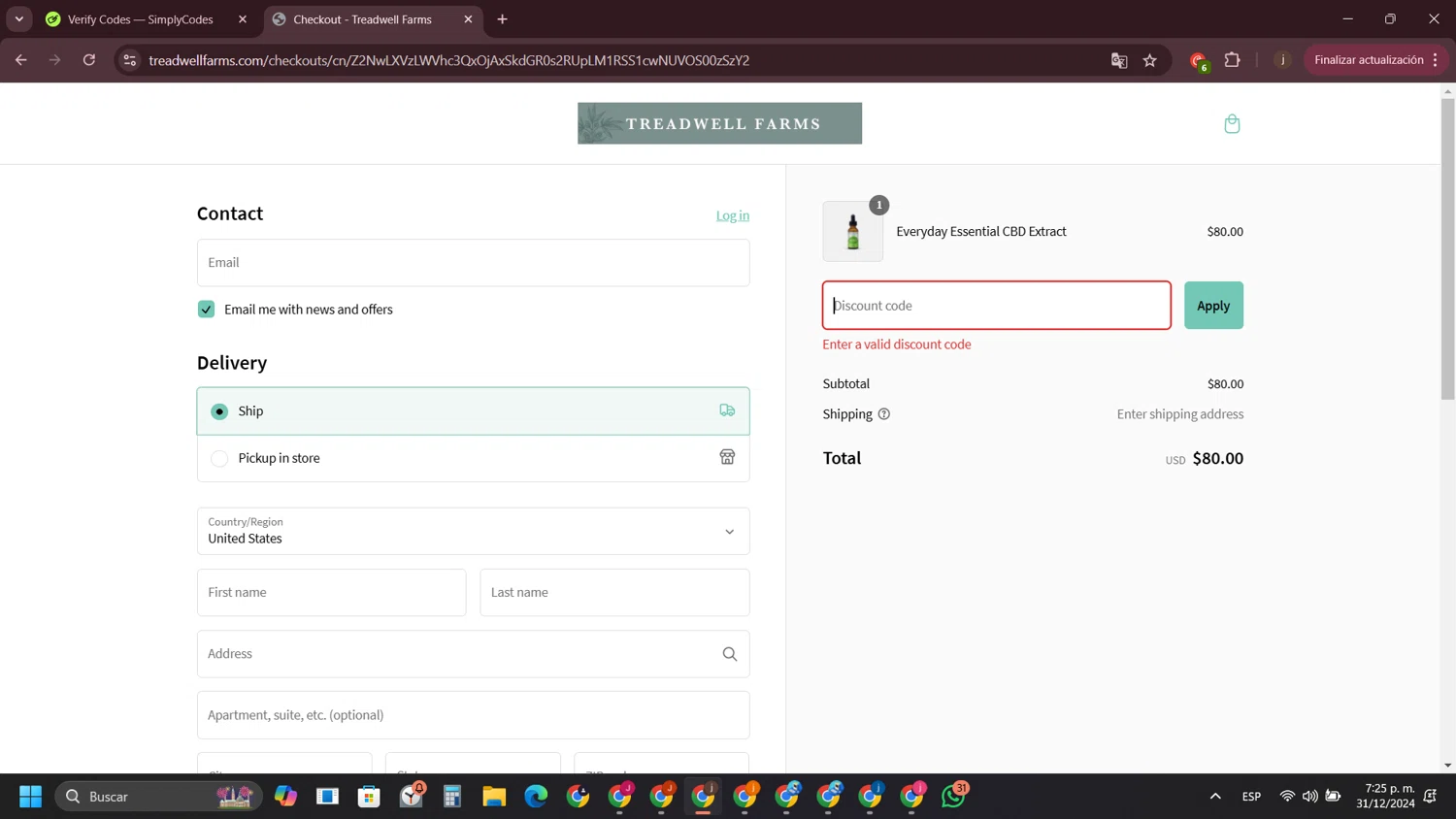Click the Apartment, suite field
This screenshot has width=1456, height=819.
click(474, 715)
